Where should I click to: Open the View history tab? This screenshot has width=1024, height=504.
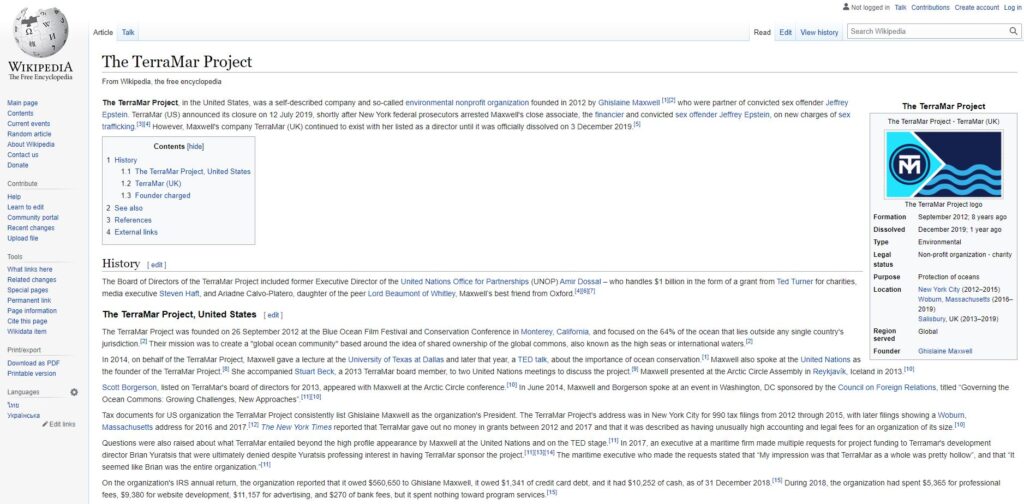(819, 32)
